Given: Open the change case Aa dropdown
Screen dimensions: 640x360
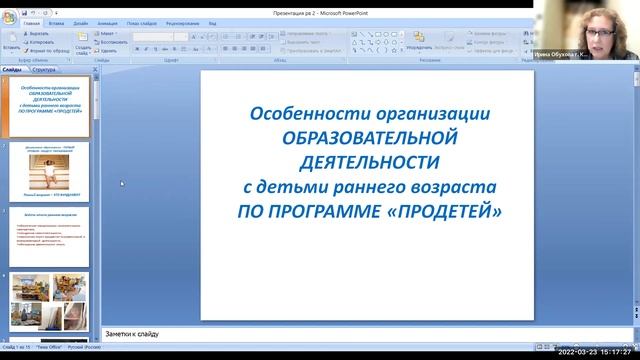Looking at the screenshot, I should (x=196, y=49).
